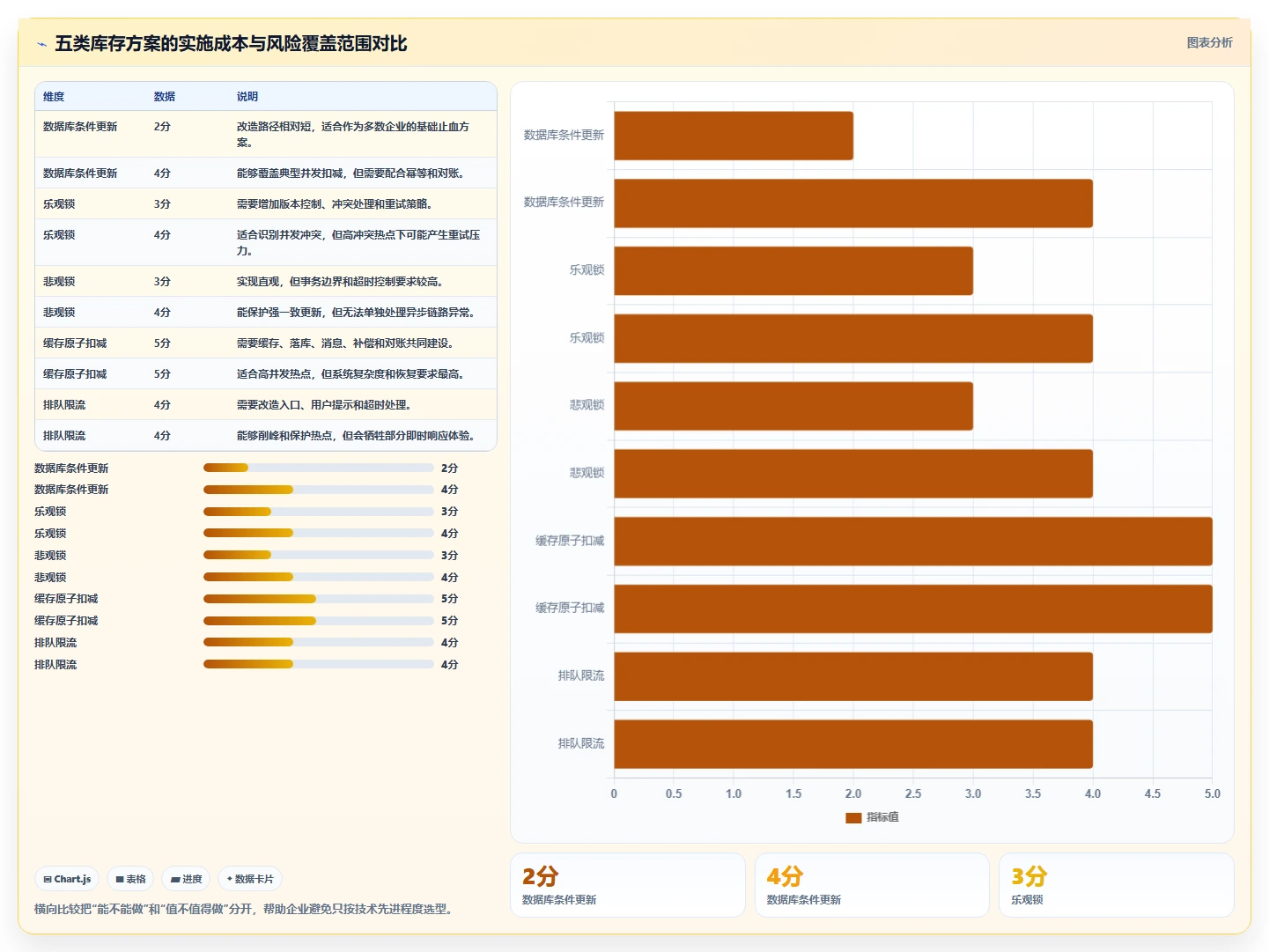Click the 指标值 legend color swatch
The height and width of the screenshot is (952, 1269).
[x=853, y=817]
